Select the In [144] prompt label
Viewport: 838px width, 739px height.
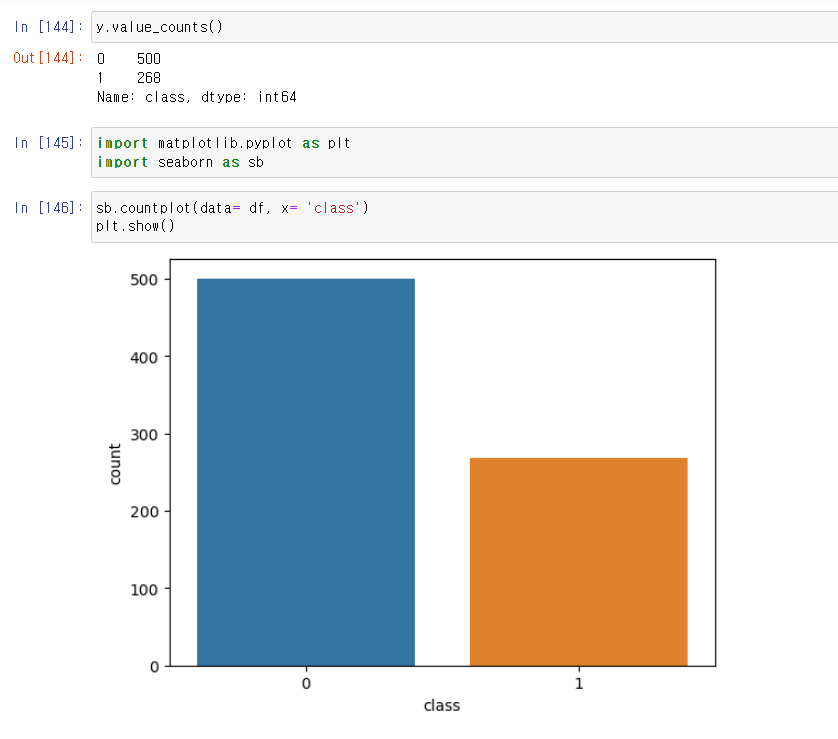tap(48, 27)
